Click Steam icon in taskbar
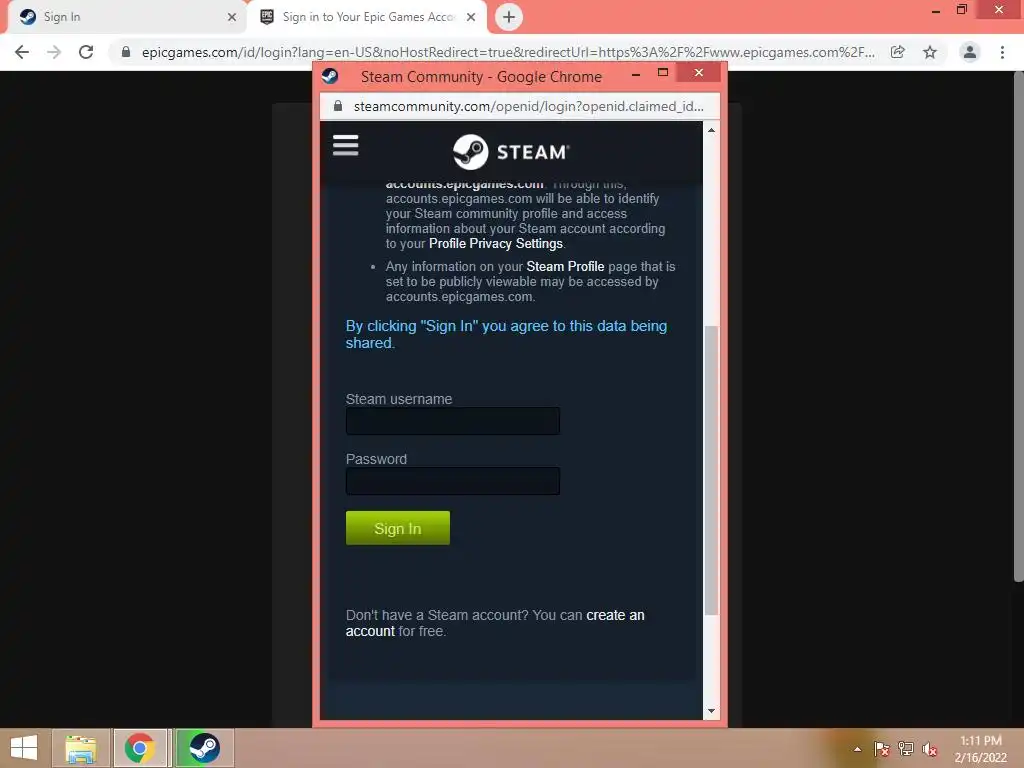Screen dimensions: 1024x768 tap(204, 748)
